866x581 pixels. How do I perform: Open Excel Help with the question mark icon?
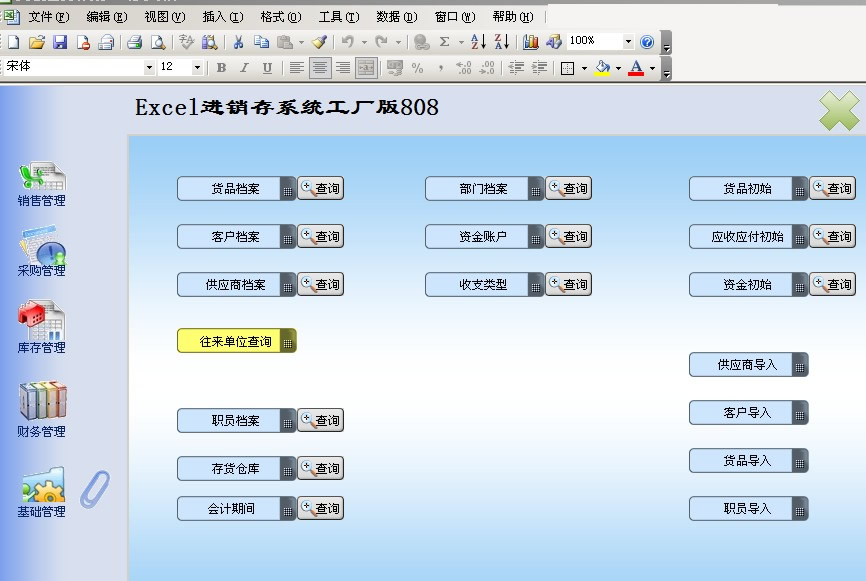tap(647, 42)
